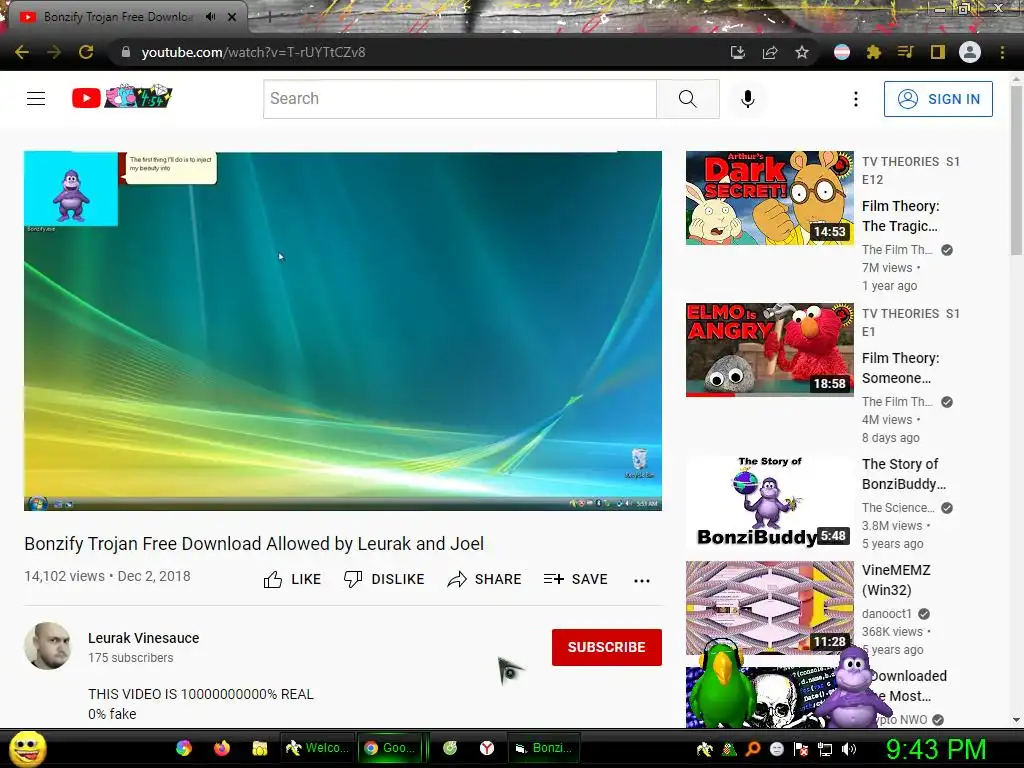Click the tray network icon
This screenshot has width=1024, height=768.
click(x=825, y=749)
